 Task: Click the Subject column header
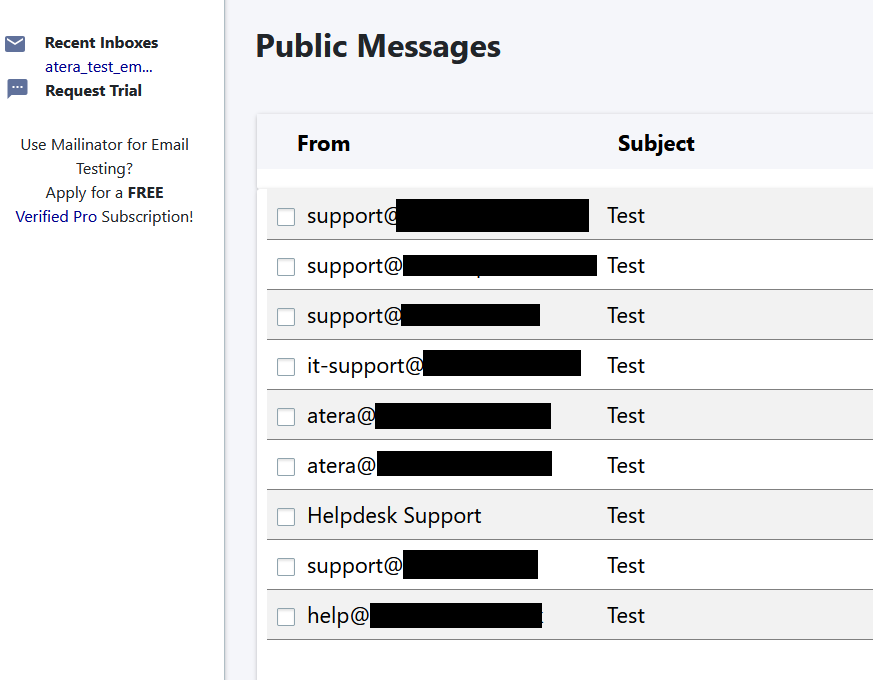[x=656, y=144]
